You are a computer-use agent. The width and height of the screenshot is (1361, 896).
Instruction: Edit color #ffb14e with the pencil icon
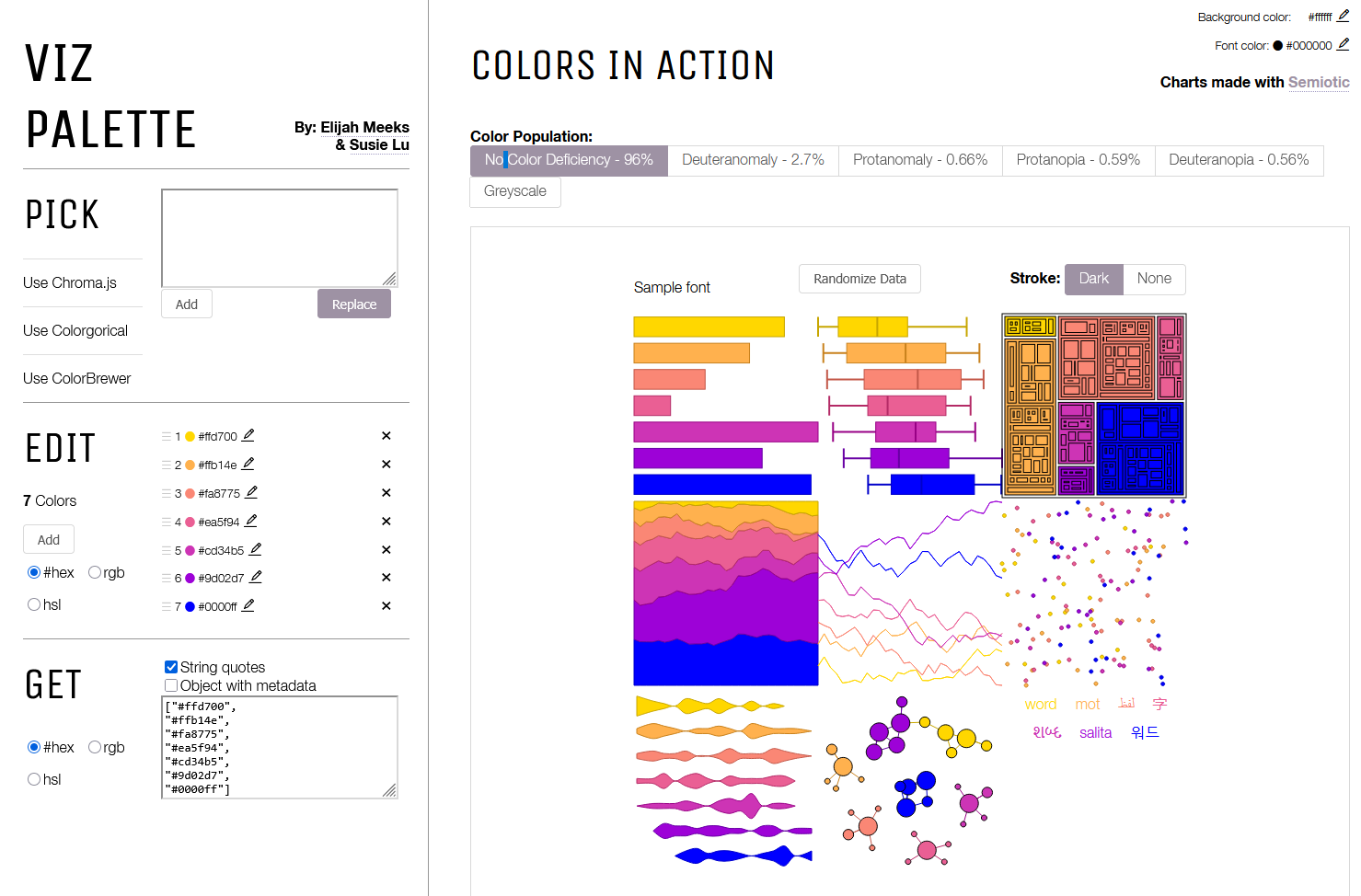coord(249,464)
